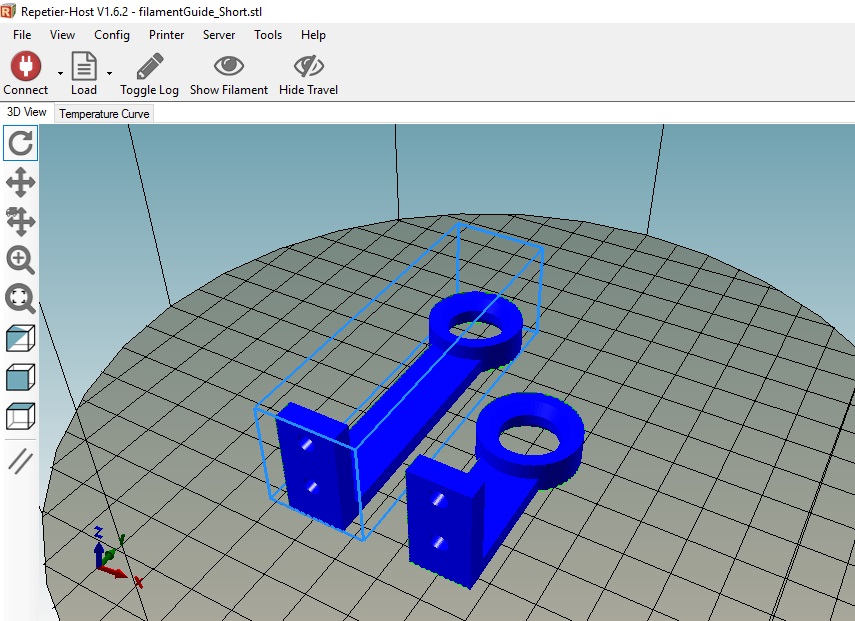855x621 pixels.
Task: Open the Config menu
Action: (x=112, y=35)
